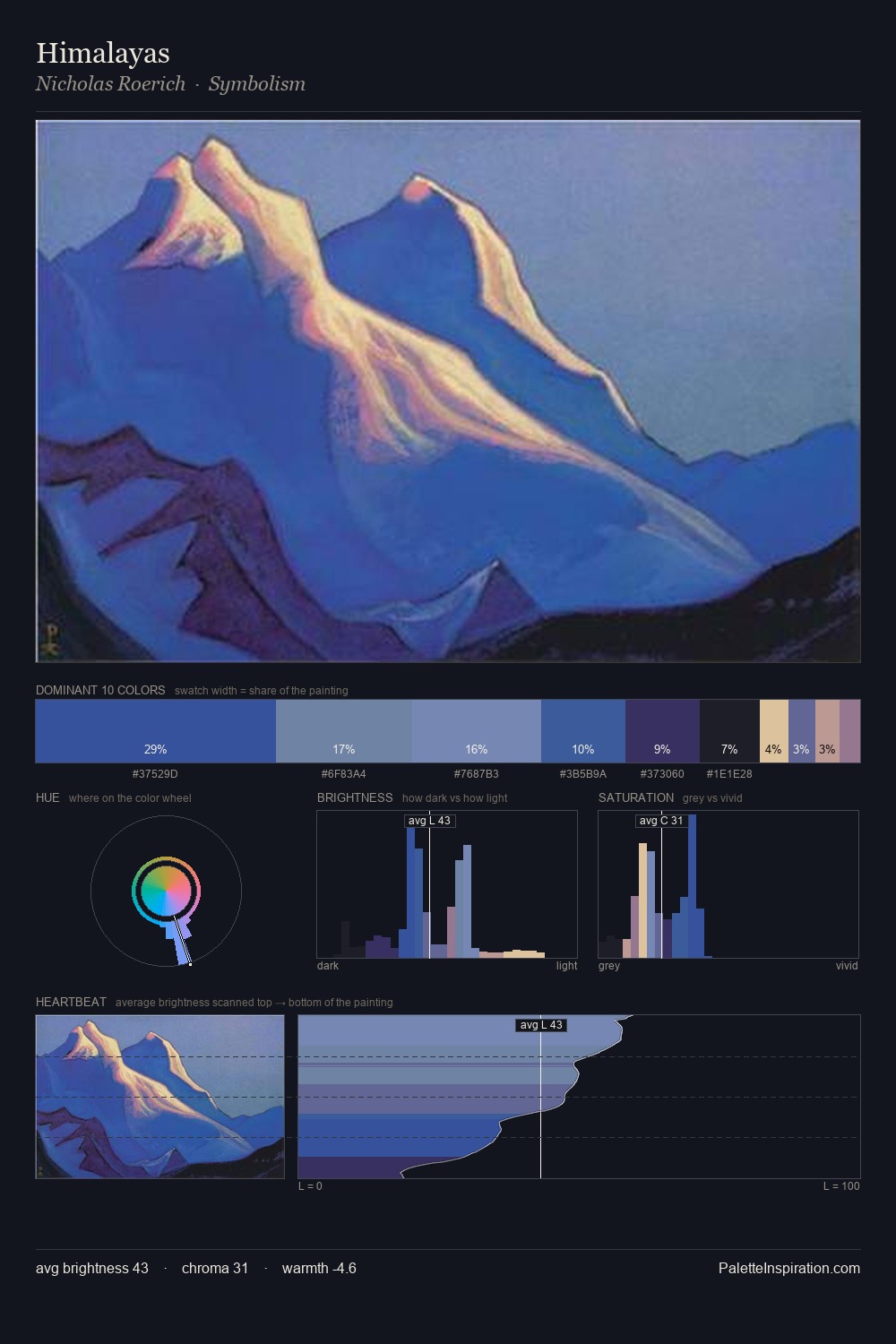
Task: Click the hue color wheel
Action: 166,891
